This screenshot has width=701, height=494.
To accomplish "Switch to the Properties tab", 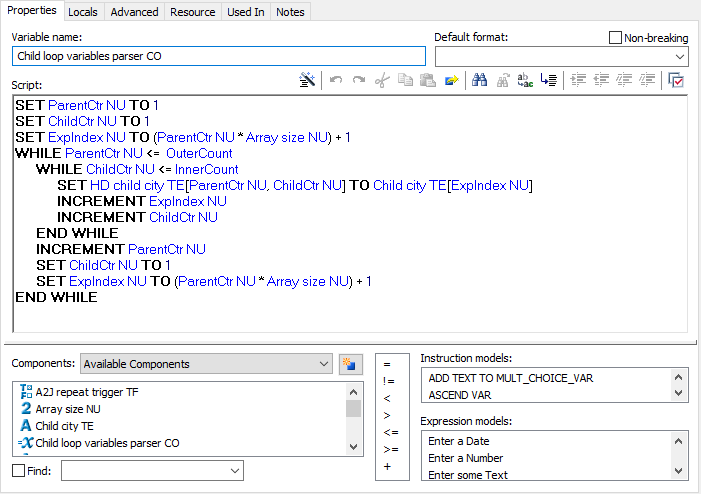I will pyautogui.click(x=32, y=10).
